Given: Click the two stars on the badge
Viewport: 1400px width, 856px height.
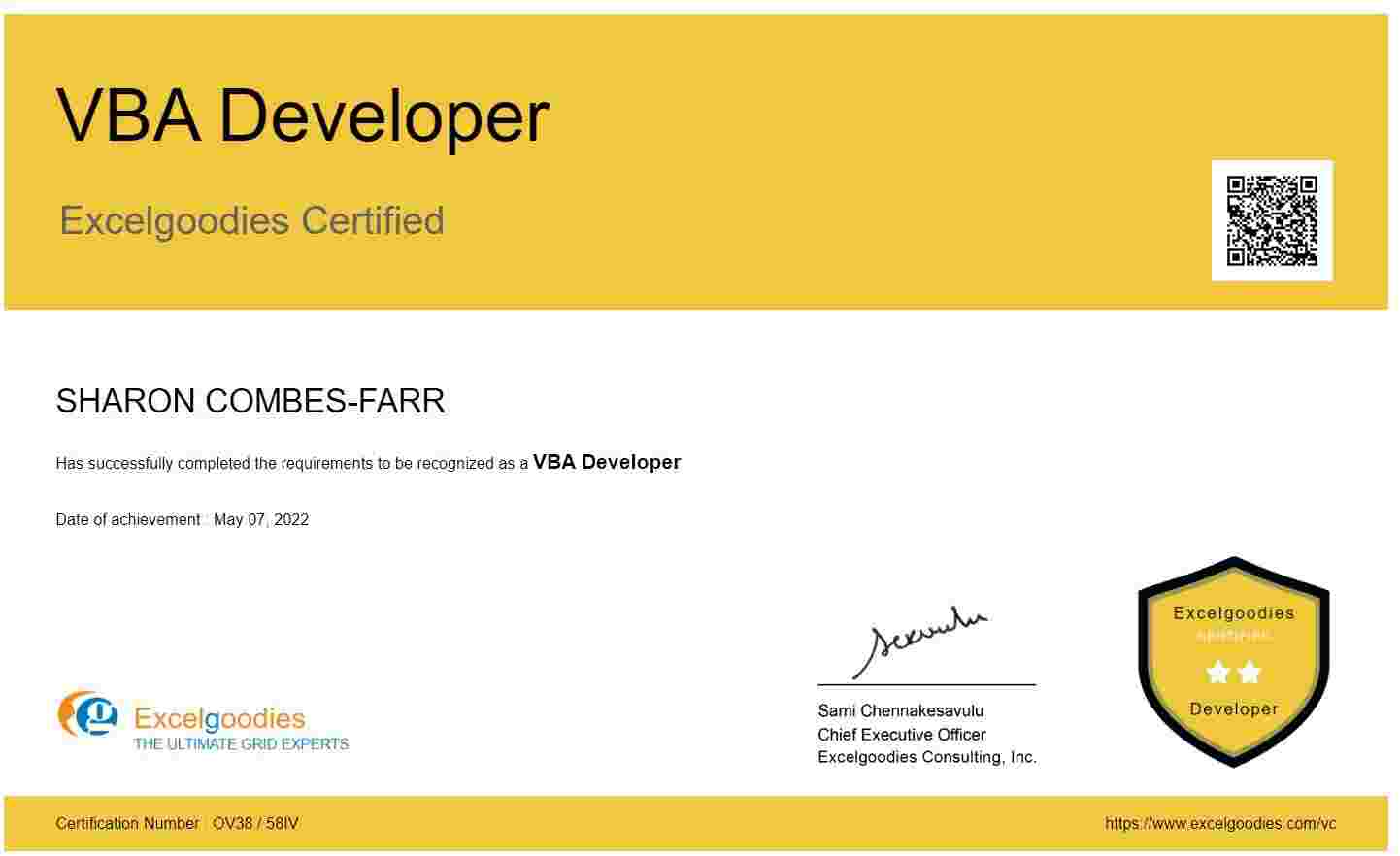Looking at the screenshot, I should tap(1233, 672).
